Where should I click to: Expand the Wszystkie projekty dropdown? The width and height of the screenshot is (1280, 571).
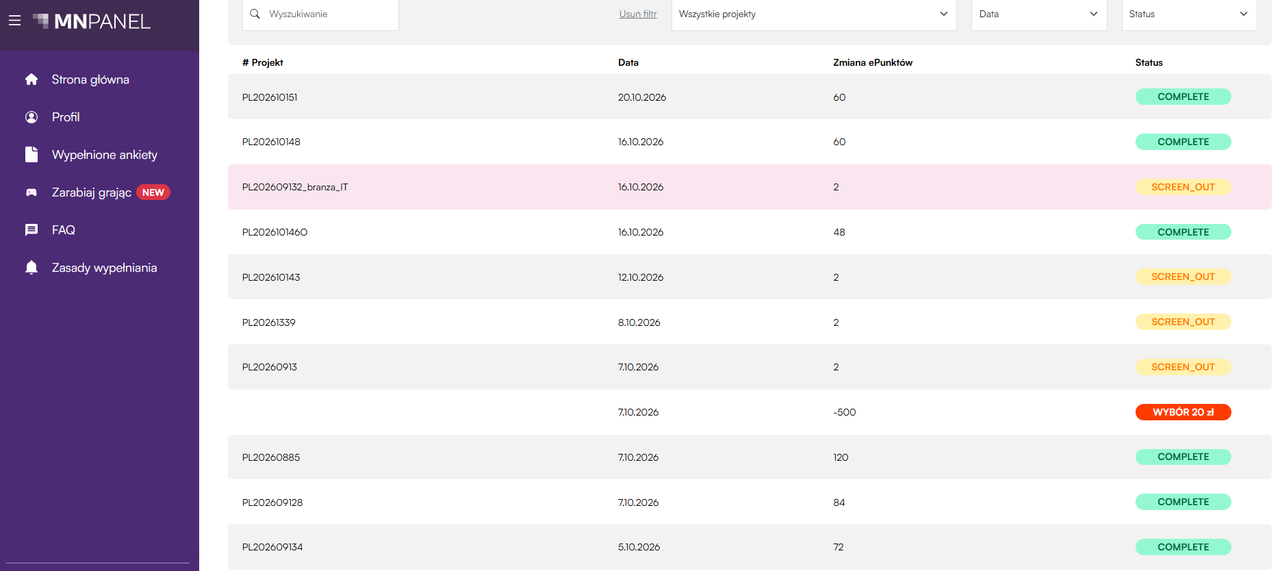[x=813, y=14]
